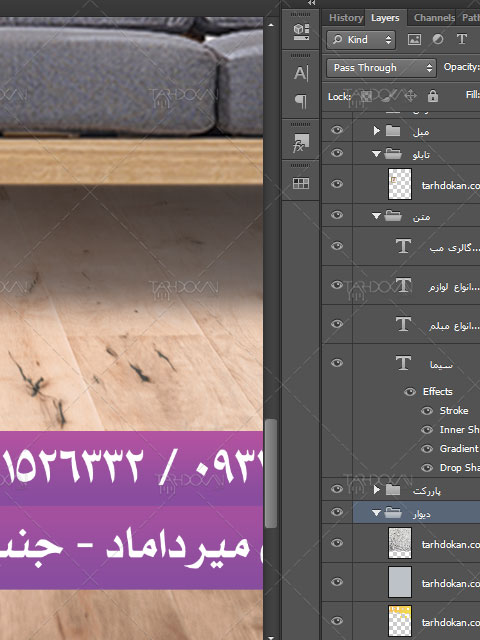
Task: Click the Lock all padlock icon
Action: (433, 96)
